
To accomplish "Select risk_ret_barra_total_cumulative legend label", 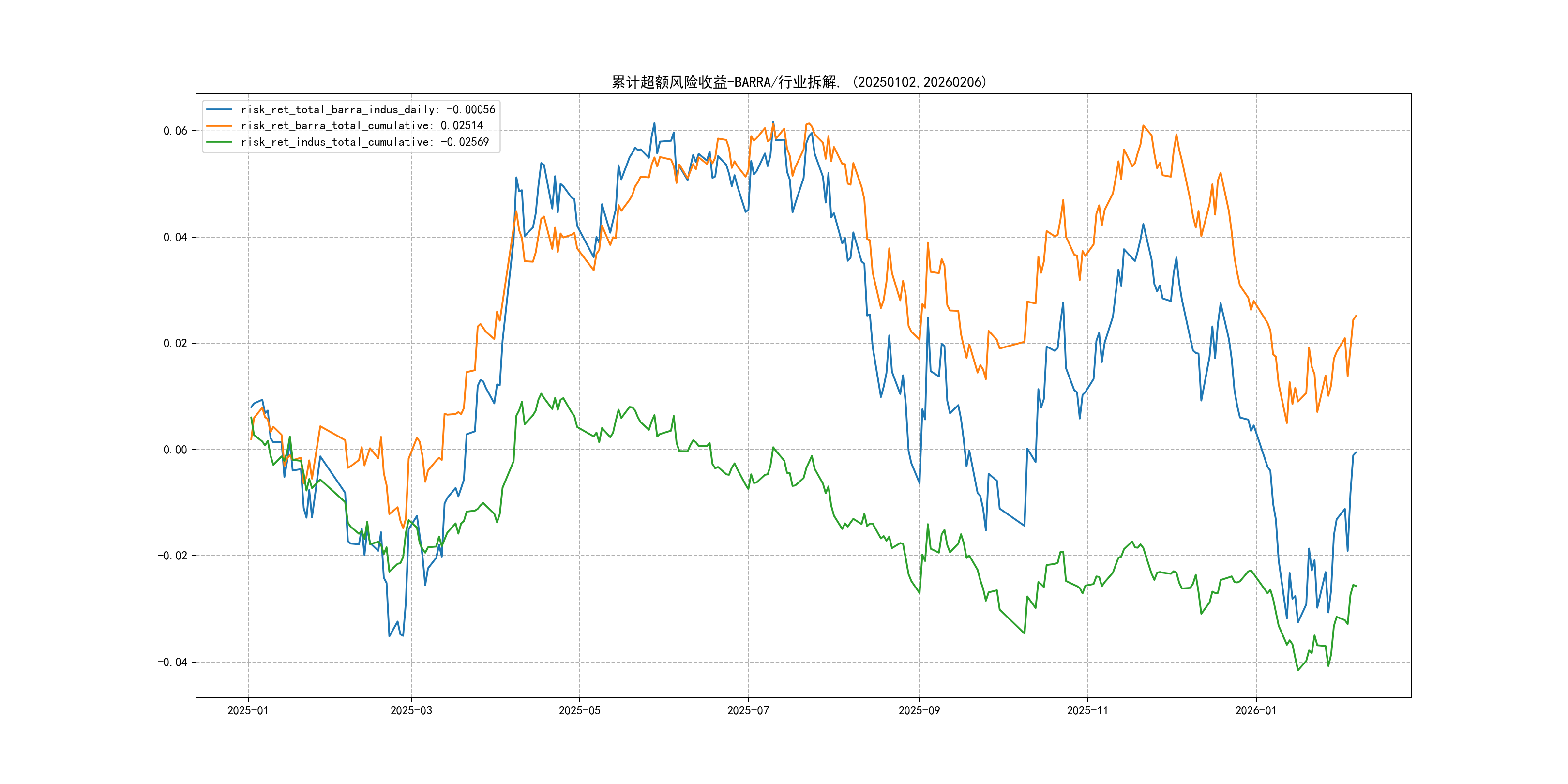I will [362, 125].
